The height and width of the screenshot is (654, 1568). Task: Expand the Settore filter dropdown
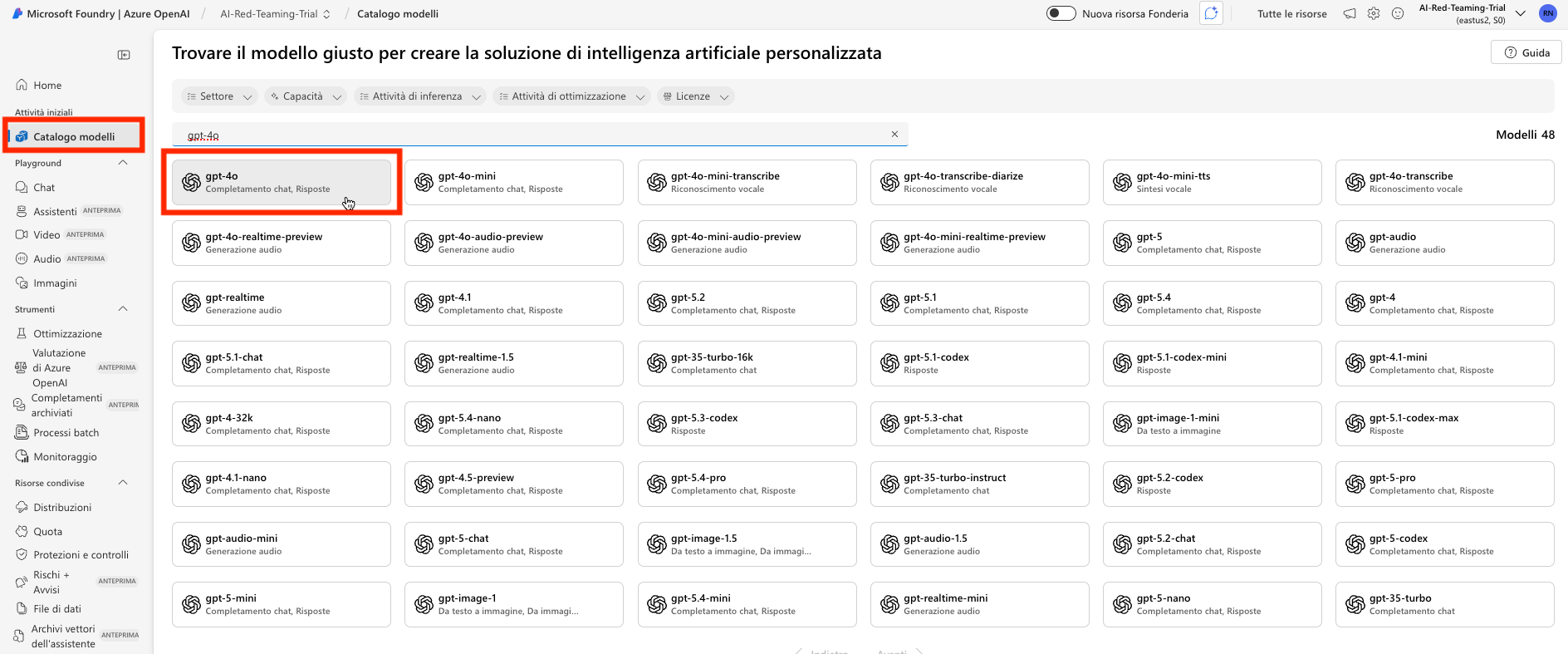click(x=219, y=96)
